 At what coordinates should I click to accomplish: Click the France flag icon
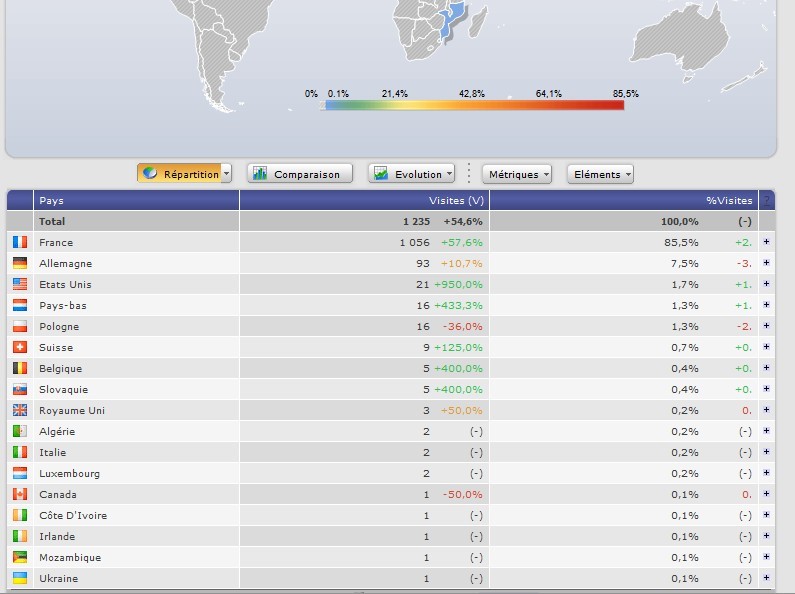(20, 242)
